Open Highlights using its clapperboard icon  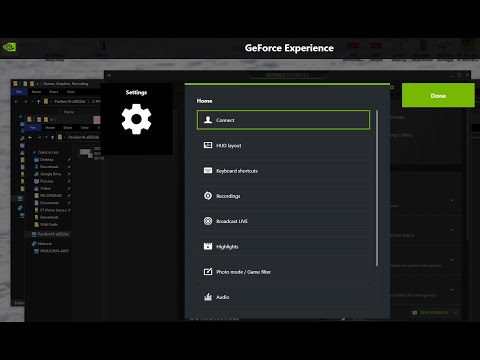[208, 246]
